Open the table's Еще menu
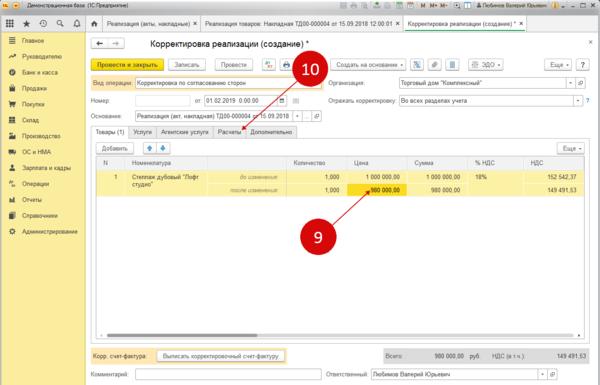 coord(571,148)
